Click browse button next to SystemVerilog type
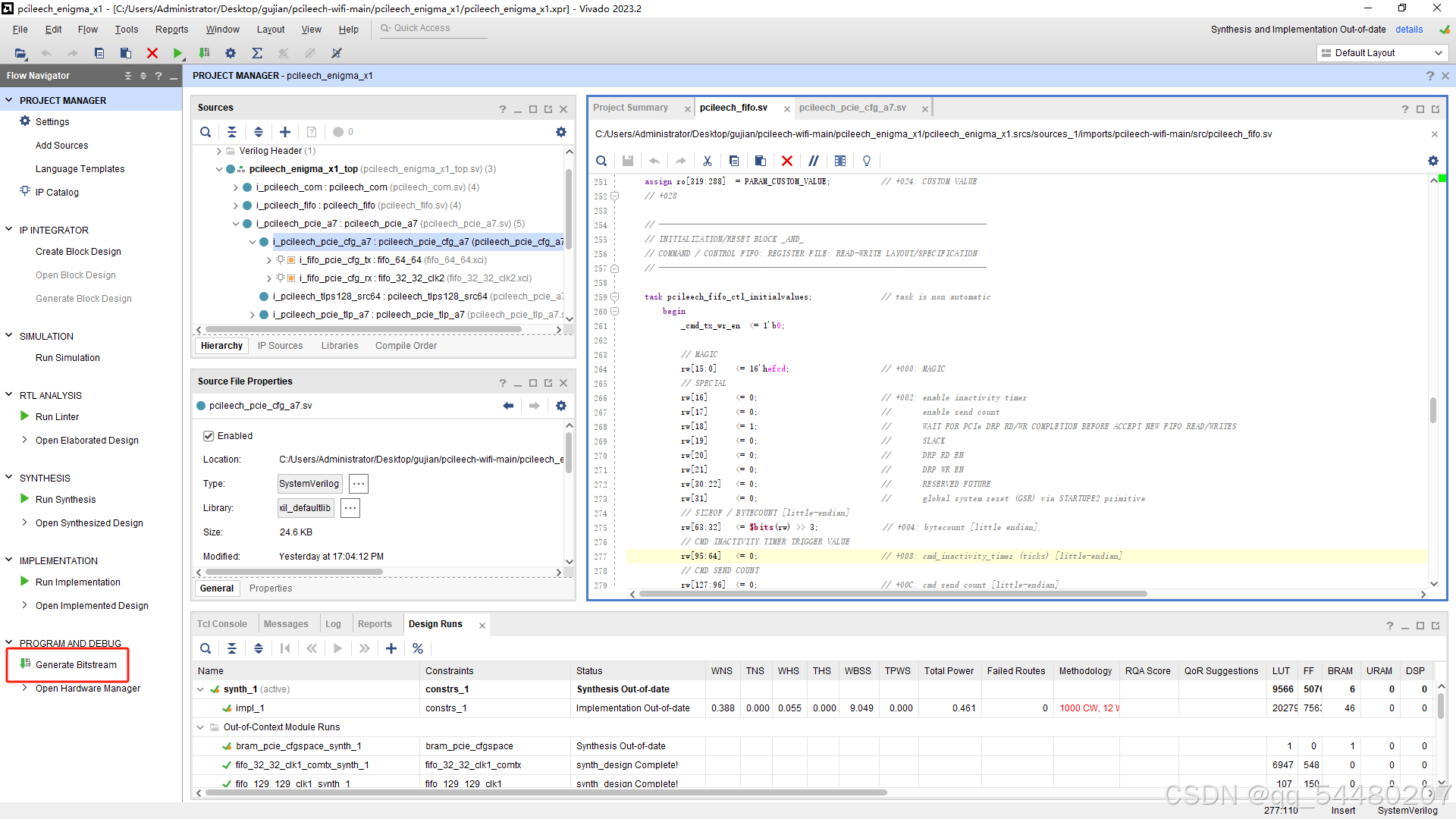 [359, 484]
